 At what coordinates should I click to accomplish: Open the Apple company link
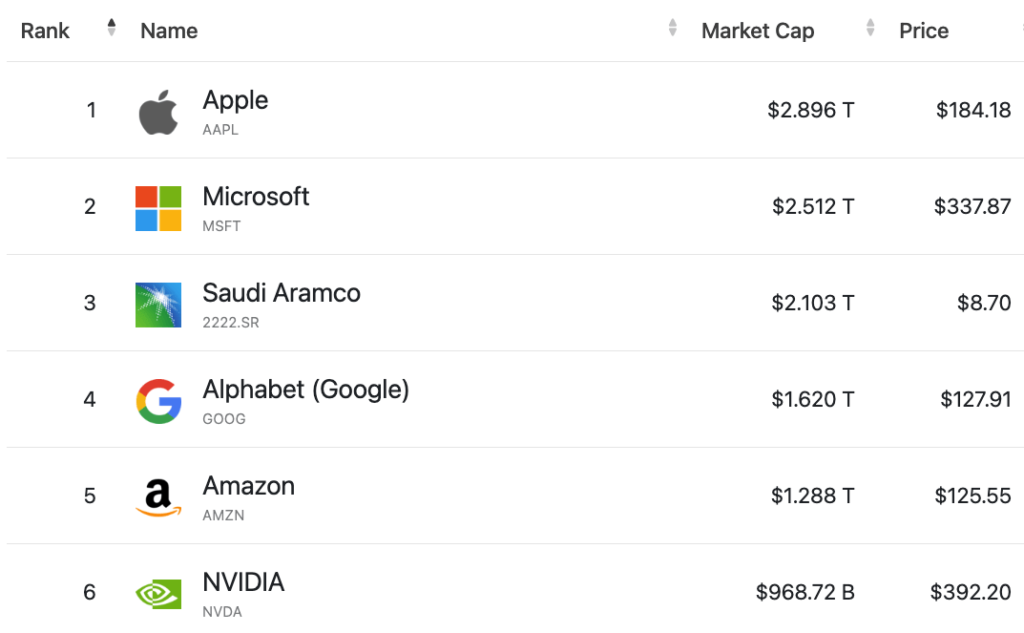coord(235,100)
